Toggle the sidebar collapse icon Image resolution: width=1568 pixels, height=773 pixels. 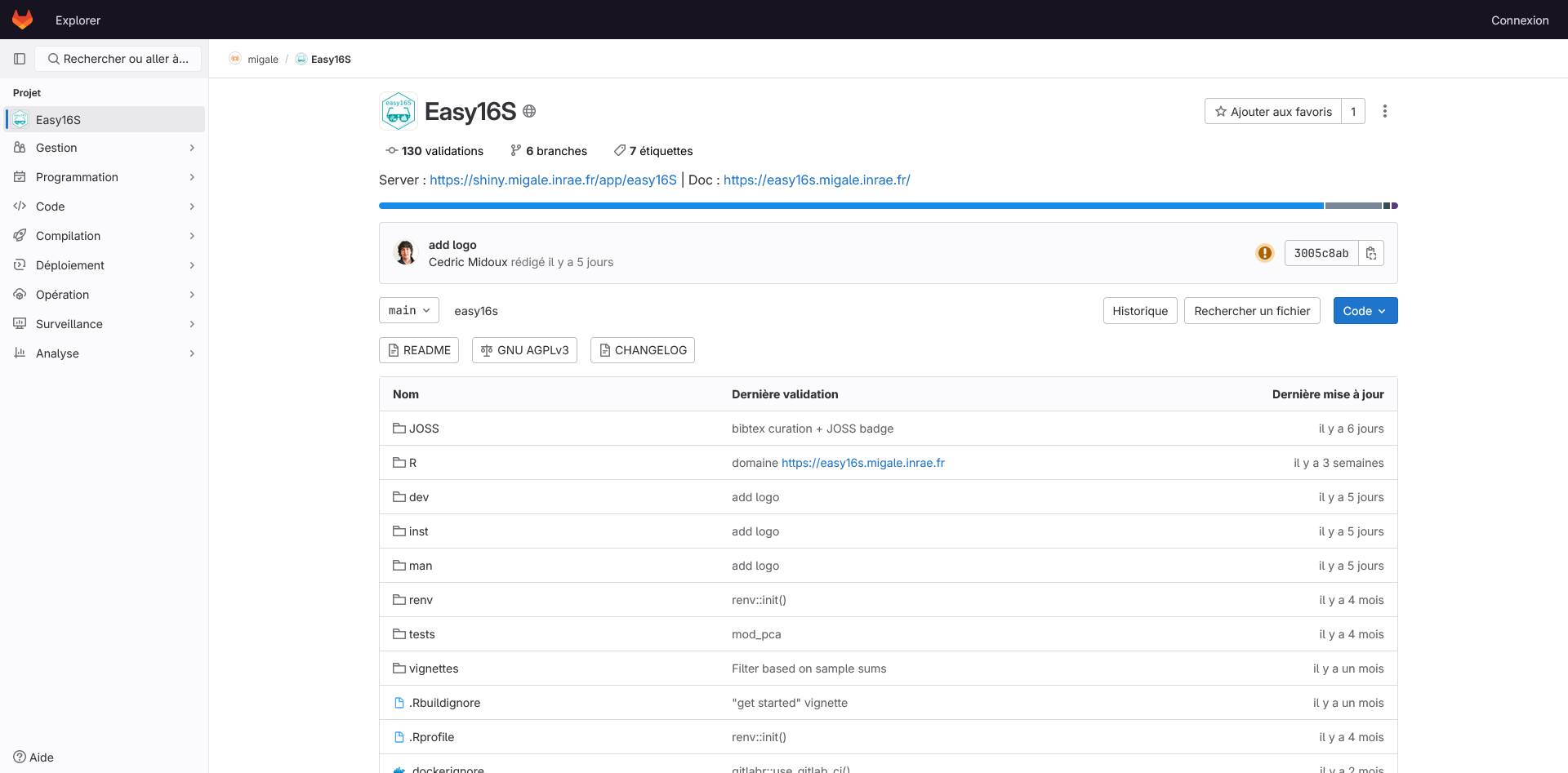(x=20, y=59)
